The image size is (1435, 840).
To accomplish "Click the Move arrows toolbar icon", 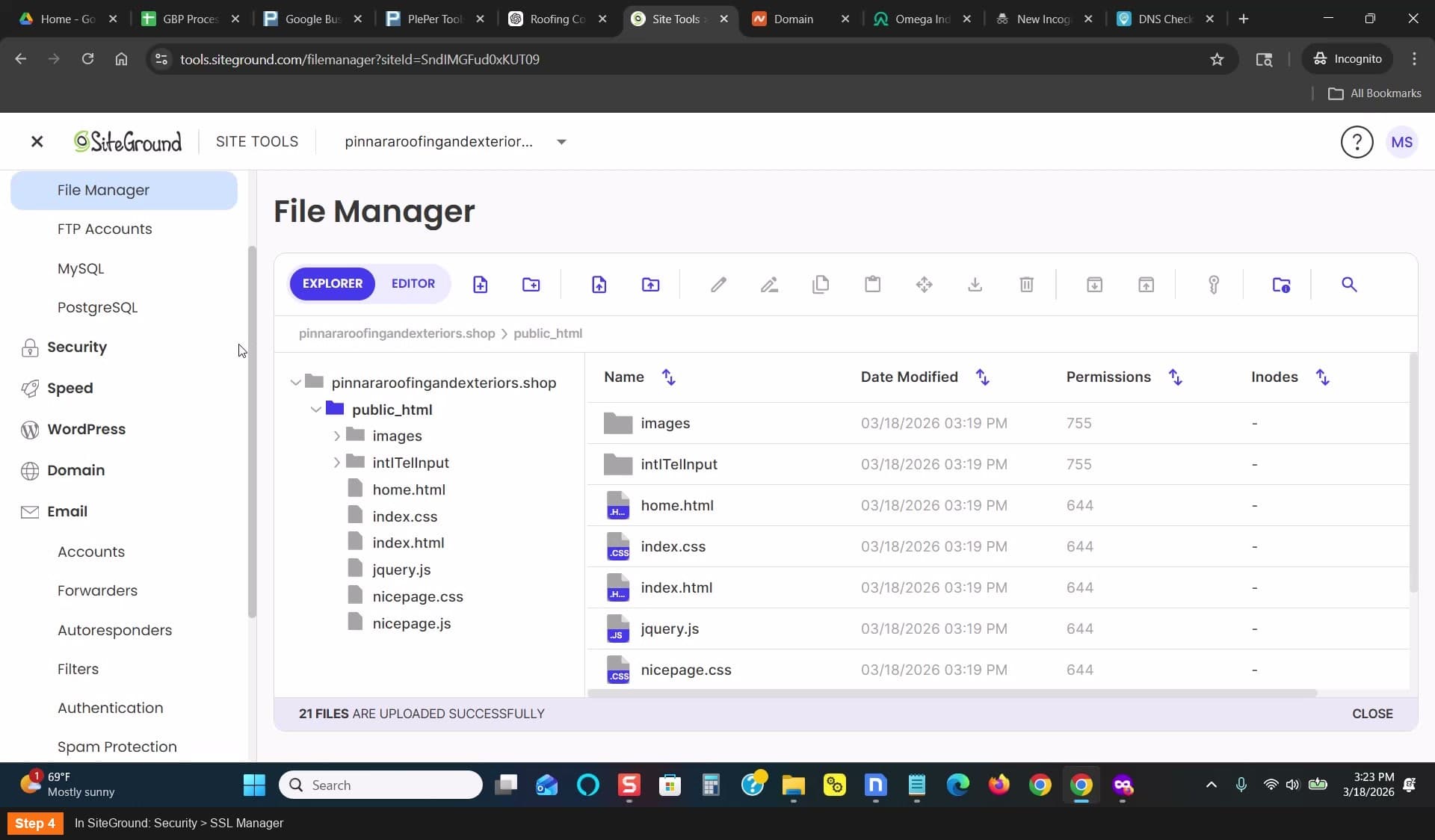I will coord(924,284).
